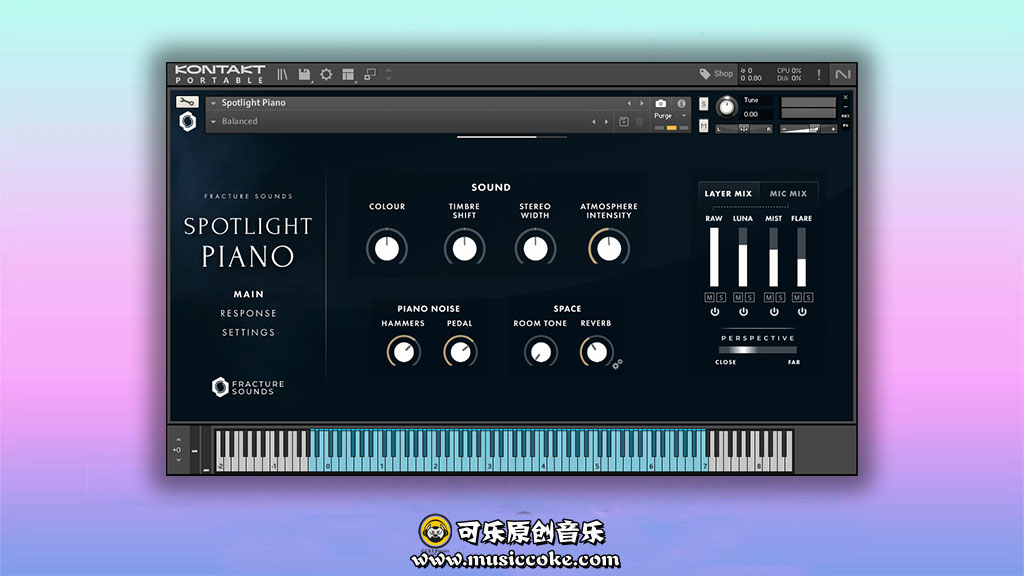The width and height of the screenshot is (1024, 576).
Task: Click the PERSPECTIVE close-far slider
Action: click(758, 350)
